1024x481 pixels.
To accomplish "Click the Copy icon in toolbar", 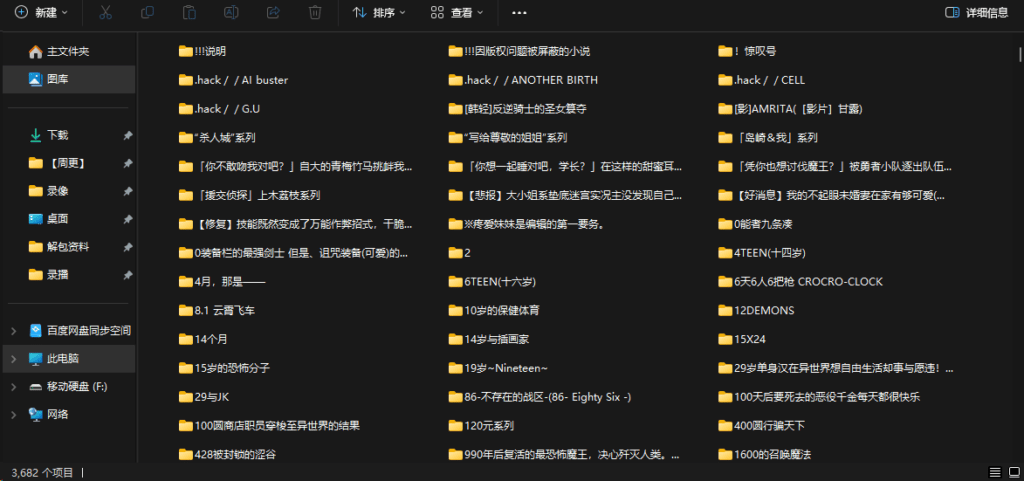I will [148, 13].
